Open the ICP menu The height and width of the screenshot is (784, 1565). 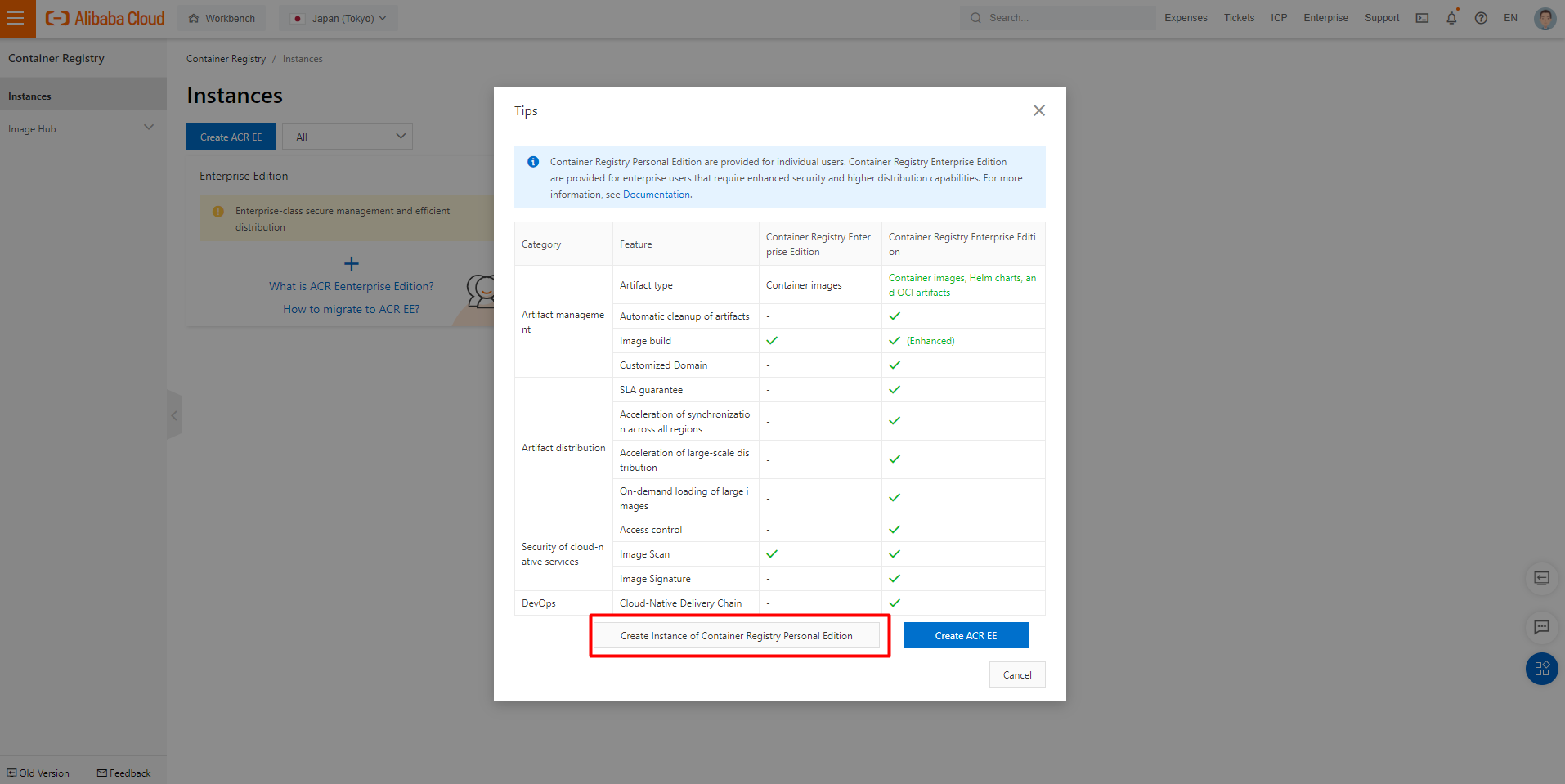click(1279, 18)
